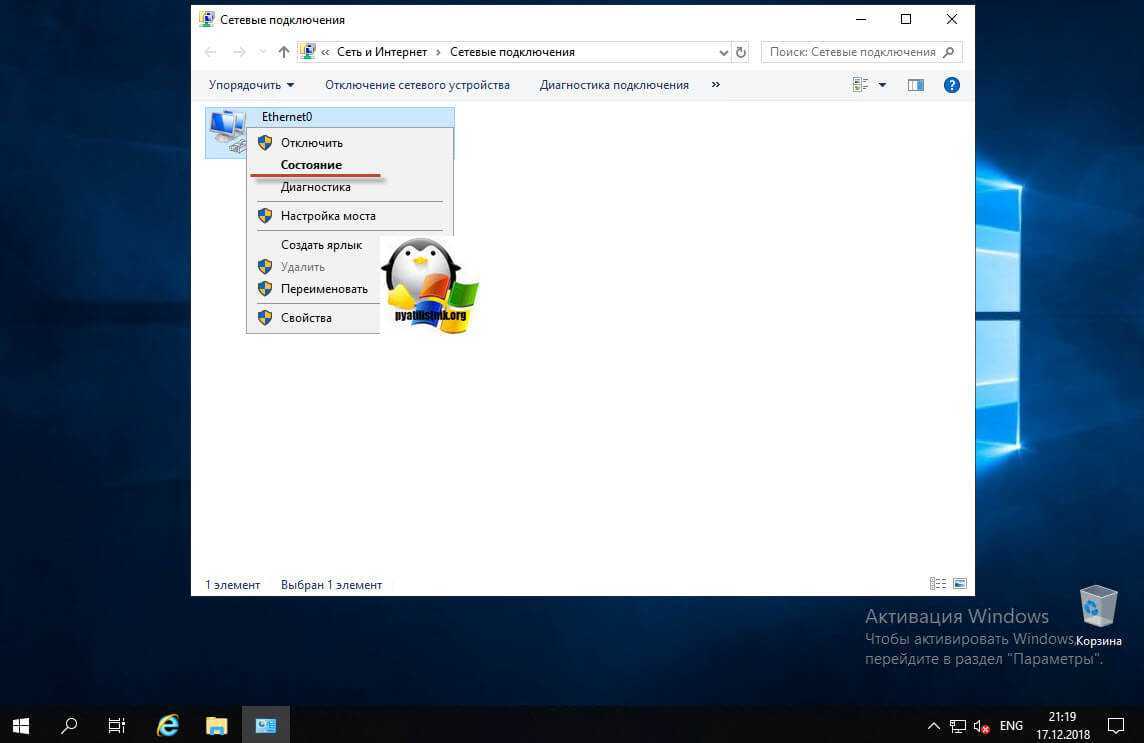The width and height of the screenshot is (1144, 743).
Task: Click Диагностика подключения in toolbar
Action: coord(614,85)
